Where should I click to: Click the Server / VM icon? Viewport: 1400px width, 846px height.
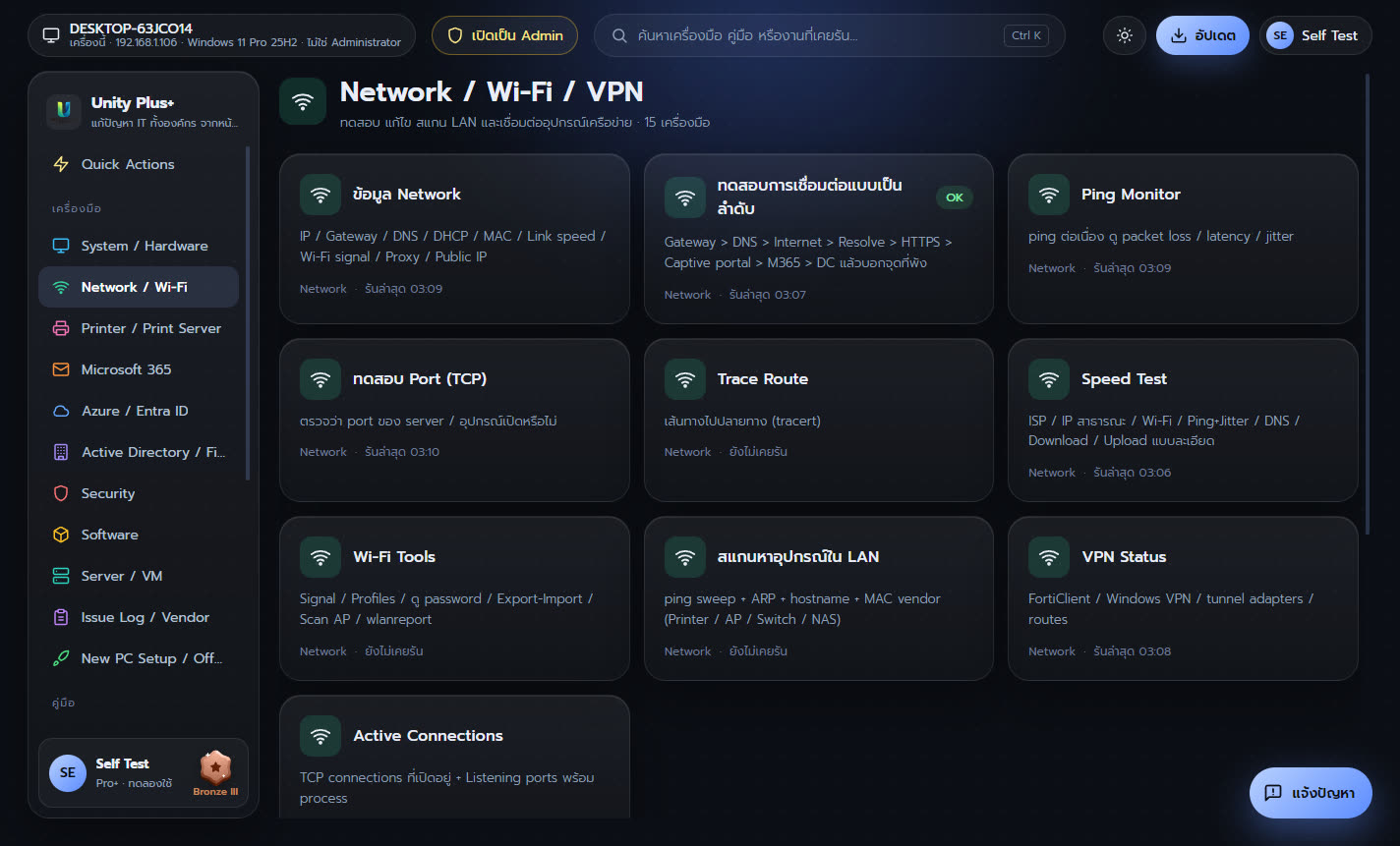click(x=61, y=576)
